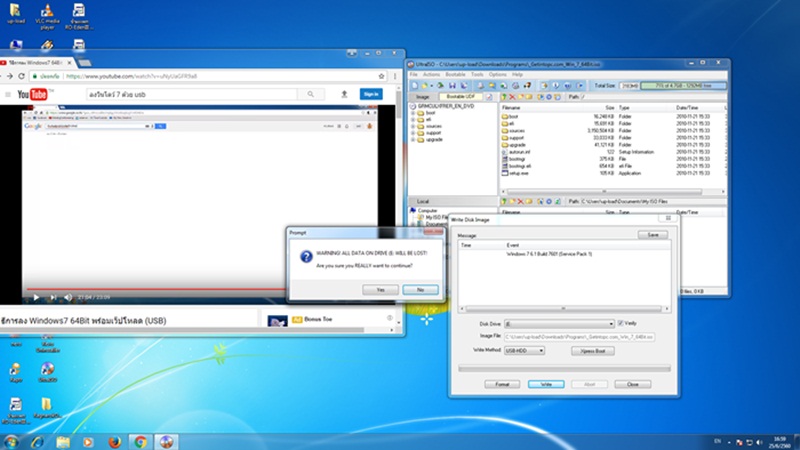Open Windows Explorer folder in taskbar

click(x=63, y=442)
